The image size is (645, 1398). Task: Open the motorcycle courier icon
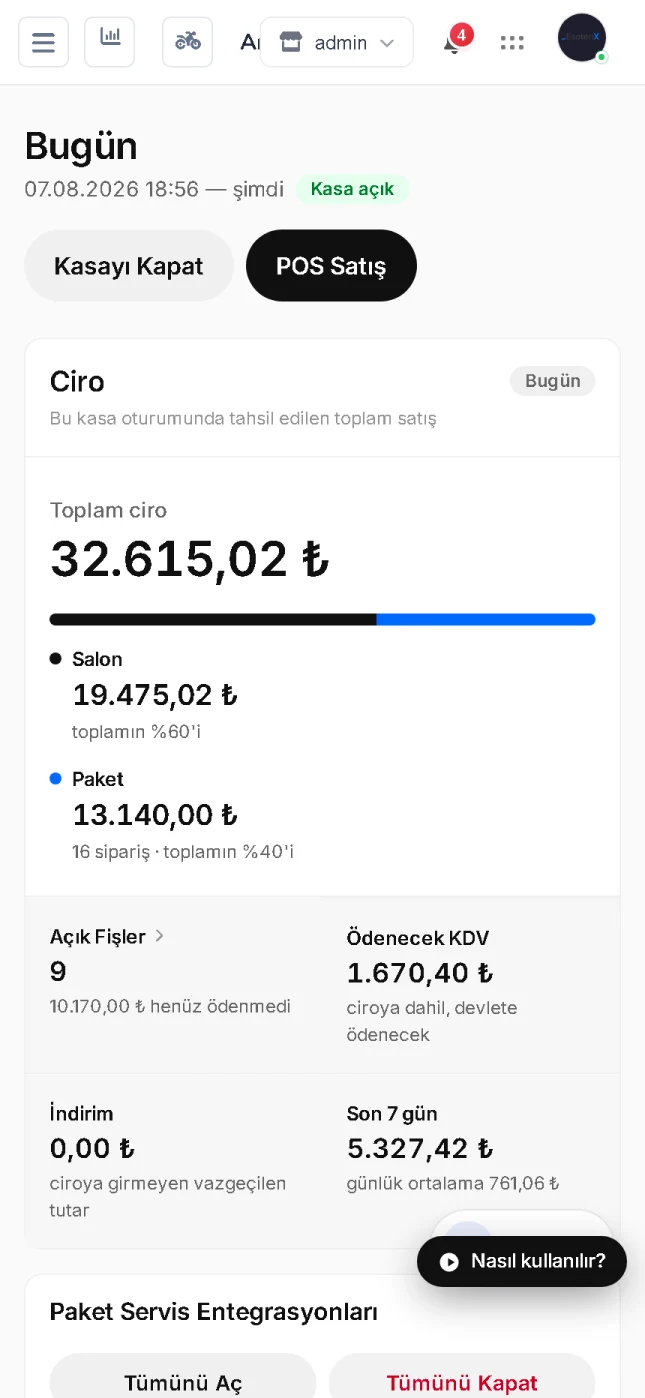[x=187, y=42]
